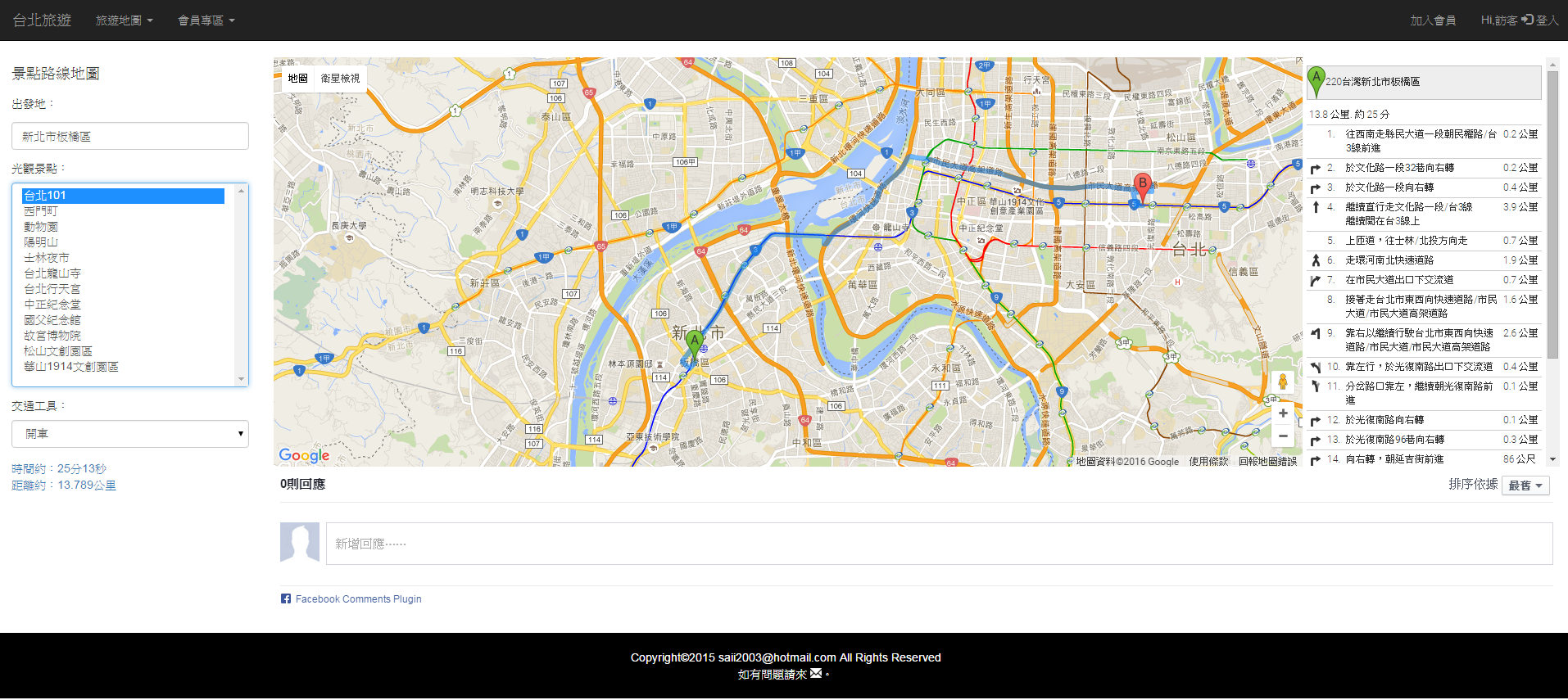Open the 最舊 sort order dropdown
This screenshot has height=700, width=1568.
click(1525, 485)
